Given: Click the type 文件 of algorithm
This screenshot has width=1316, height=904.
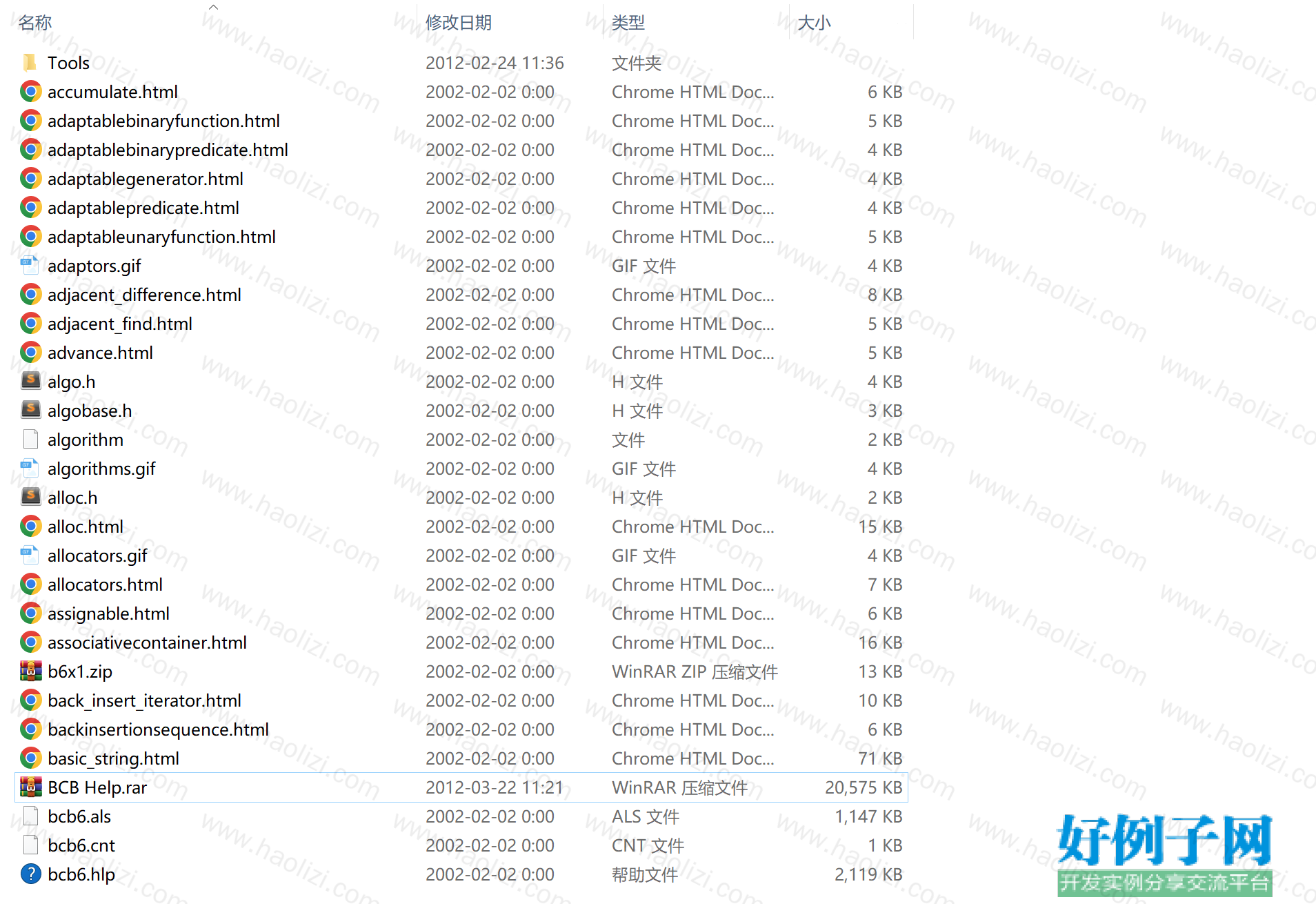Looking at the screenshot, I should point(628,440).
